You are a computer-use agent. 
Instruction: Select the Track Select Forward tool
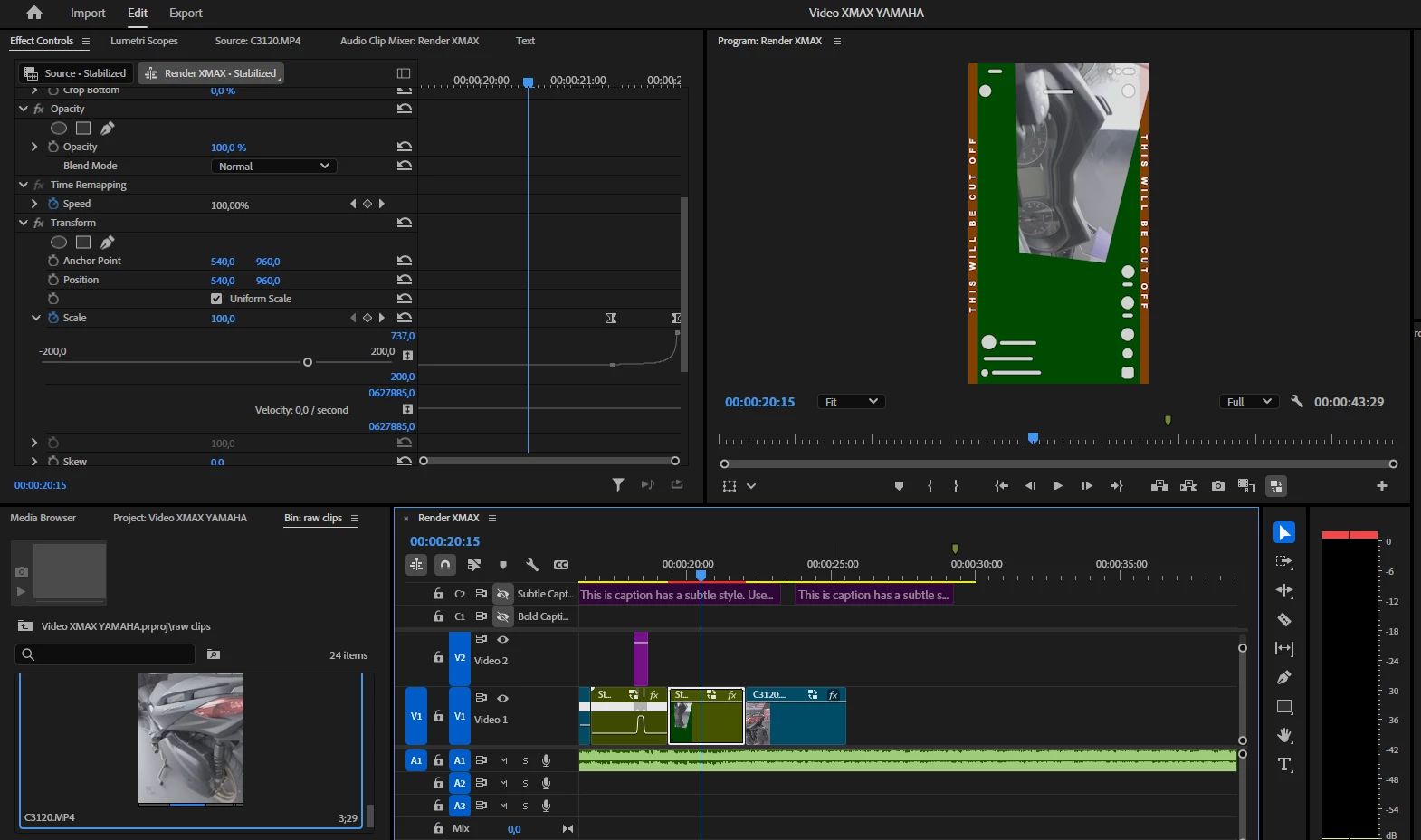coord(1283,561)
